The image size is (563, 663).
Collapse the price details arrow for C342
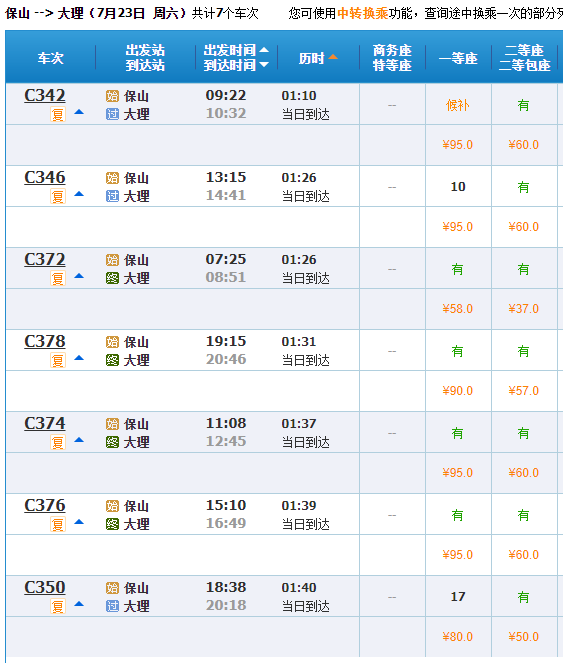click(x=79, y=112)
